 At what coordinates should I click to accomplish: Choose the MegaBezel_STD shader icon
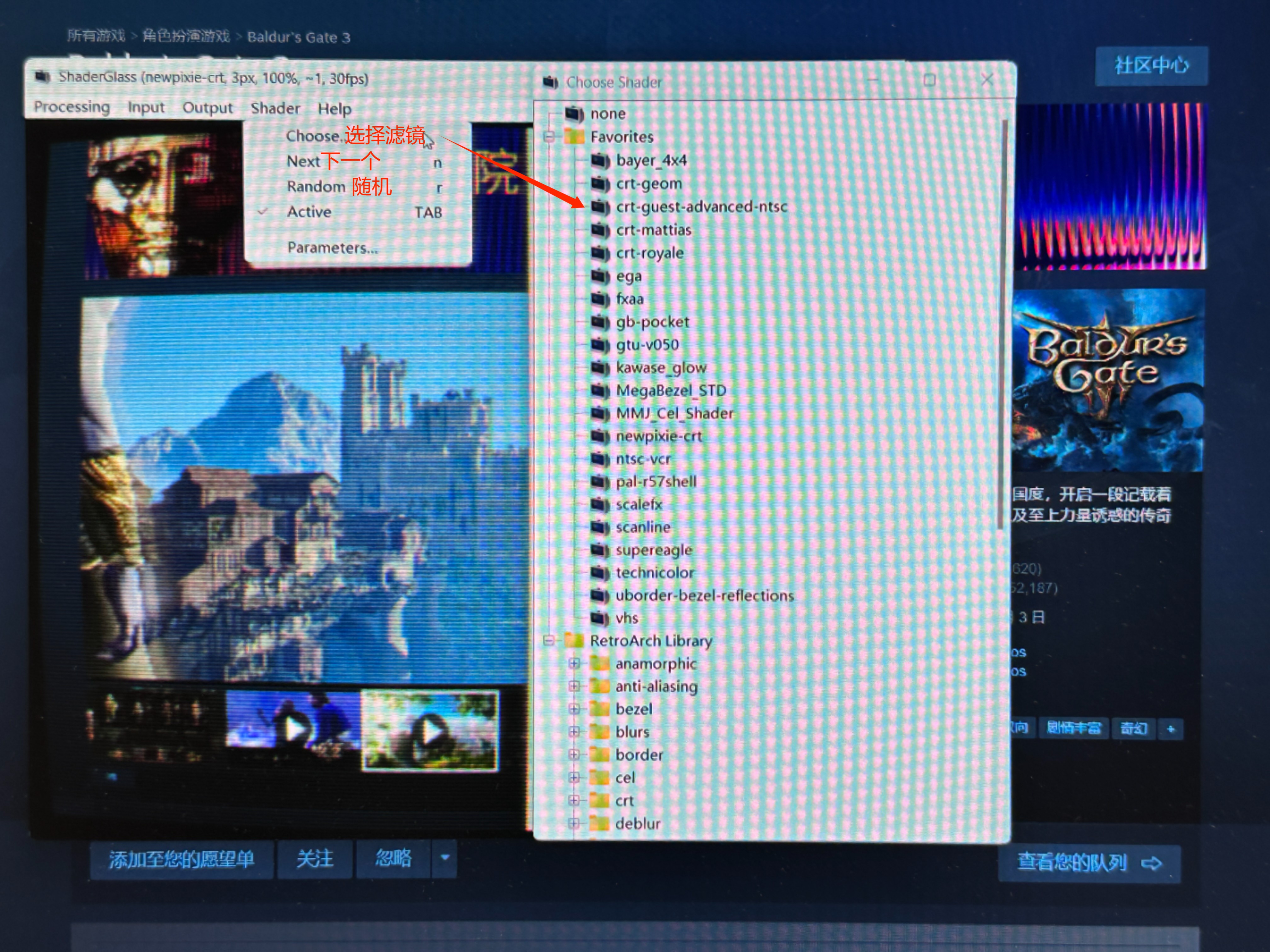click(x=600, y=391)
